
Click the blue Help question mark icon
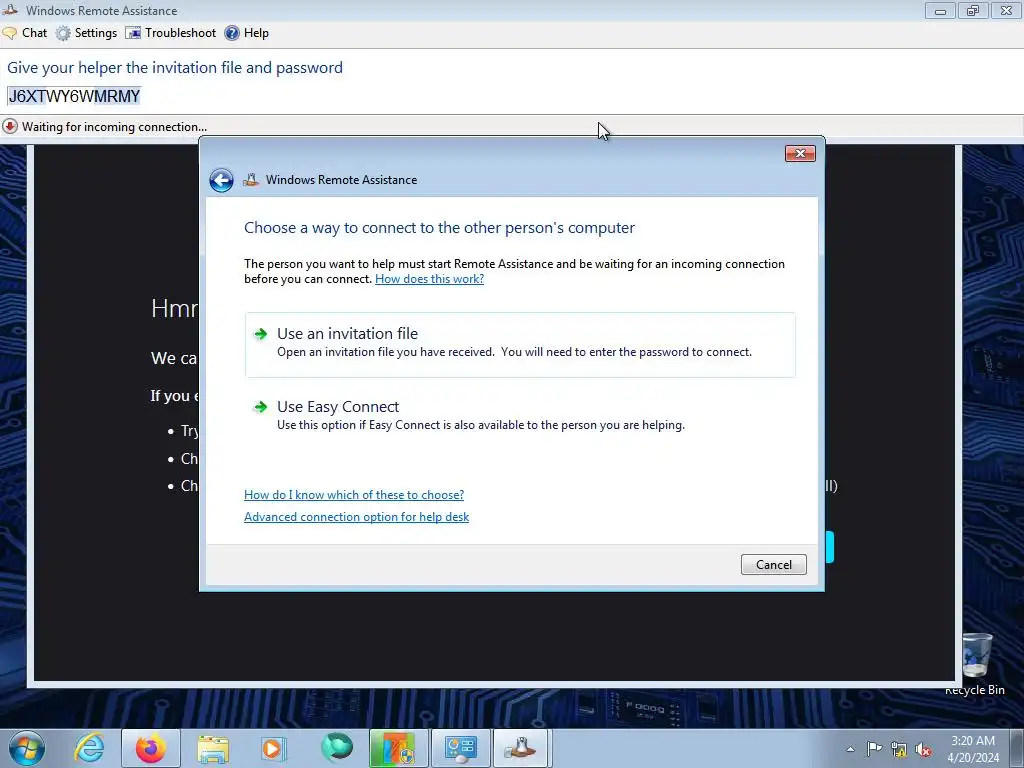pyautogui.click(x=232, y=33)
